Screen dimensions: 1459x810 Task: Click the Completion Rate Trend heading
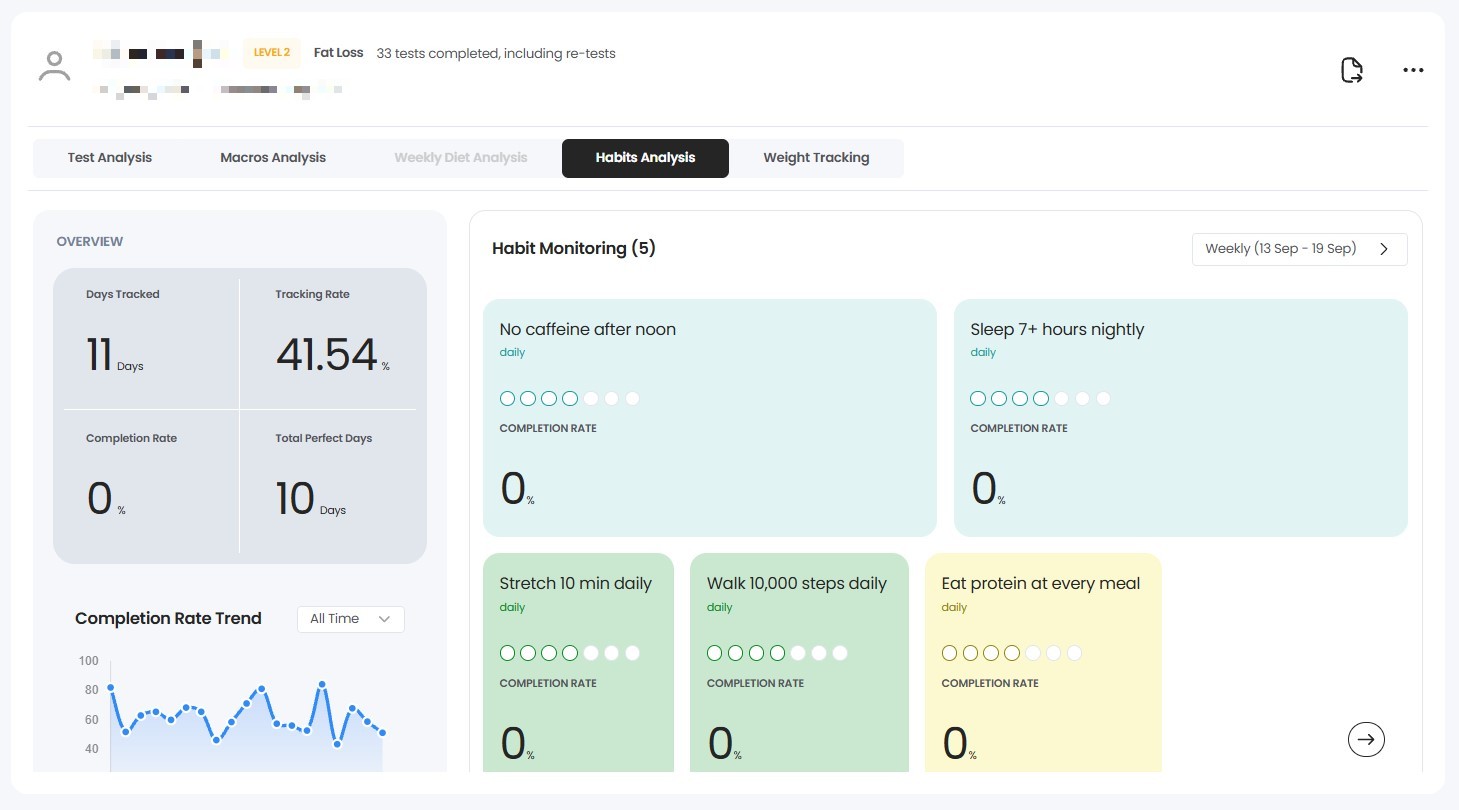pos(168,619)
